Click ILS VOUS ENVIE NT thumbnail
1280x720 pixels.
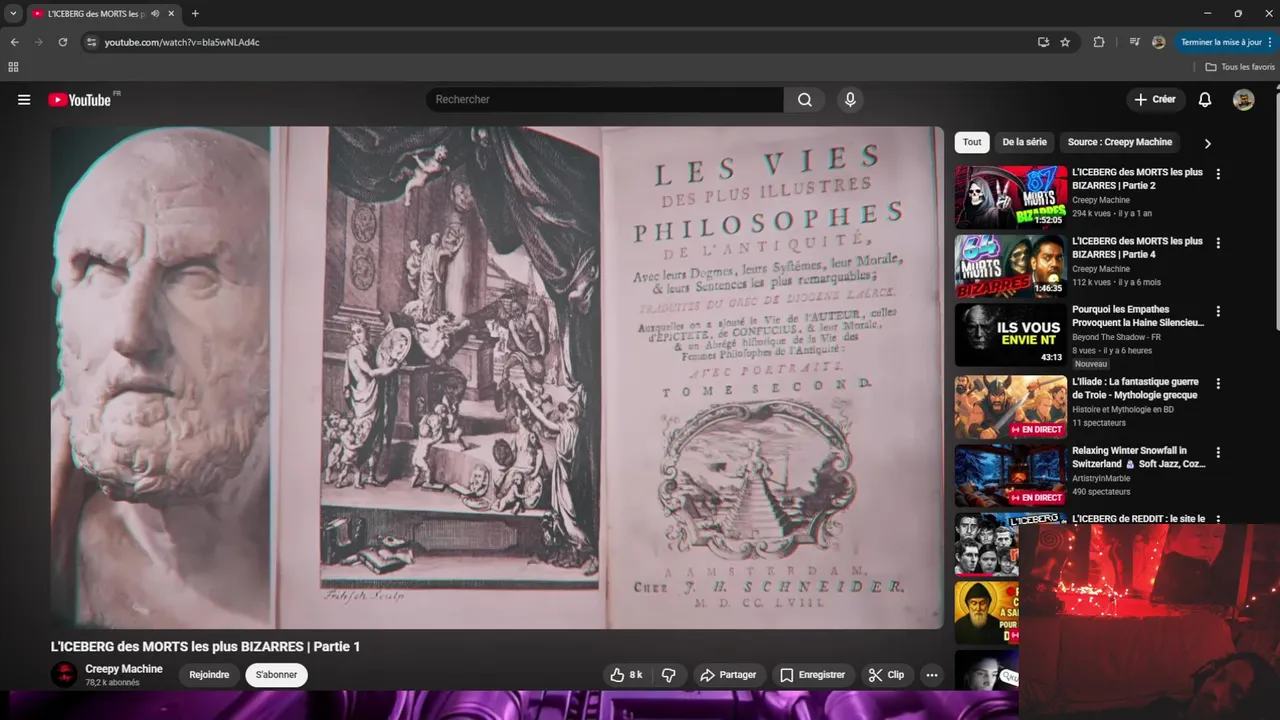[x=1011, y=335]
